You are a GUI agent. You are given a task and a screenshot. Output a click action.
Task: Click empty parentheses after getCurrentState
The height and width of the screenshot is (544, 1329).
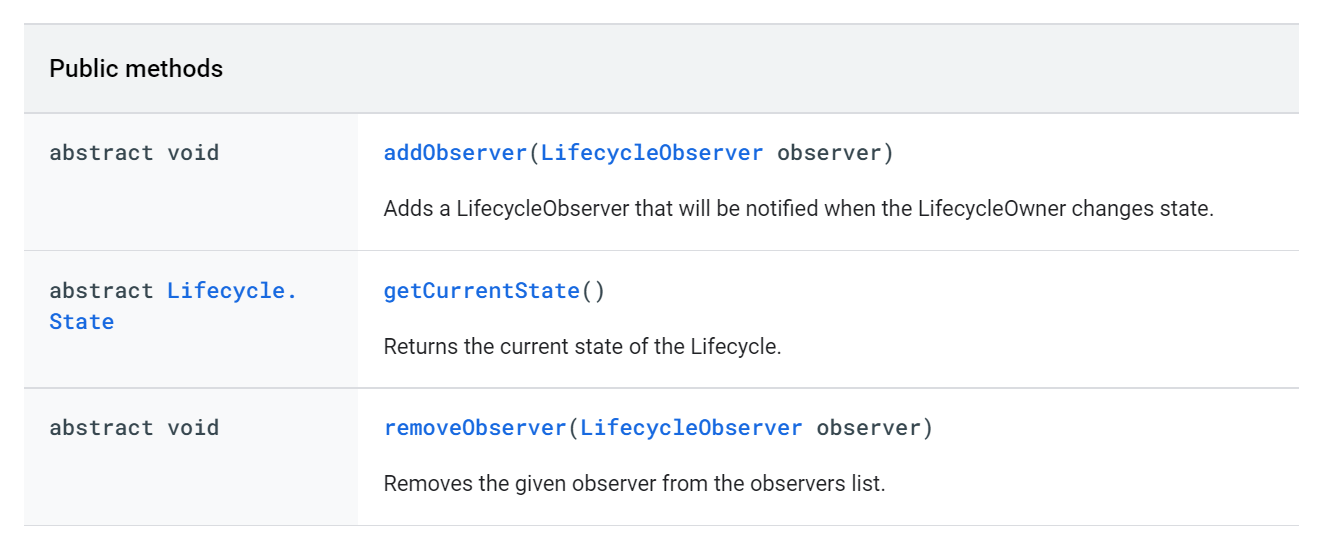coord(593,291)
